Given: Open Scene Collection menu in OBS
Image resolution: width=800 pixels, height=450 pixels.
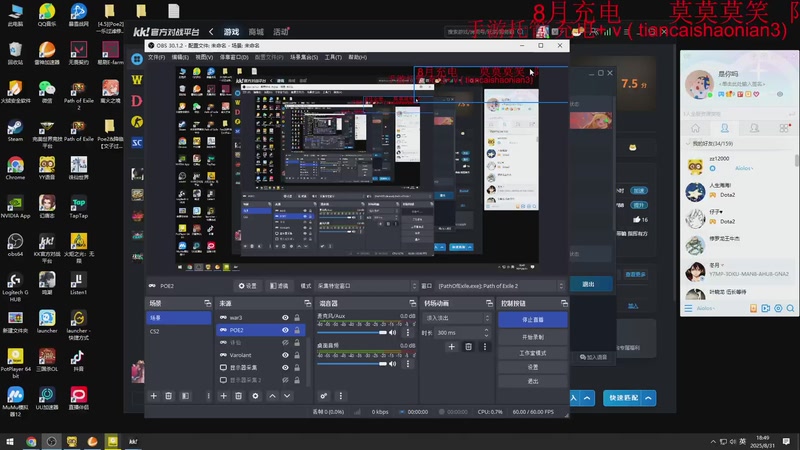Looking at the screenshot, I should [304, 57].
